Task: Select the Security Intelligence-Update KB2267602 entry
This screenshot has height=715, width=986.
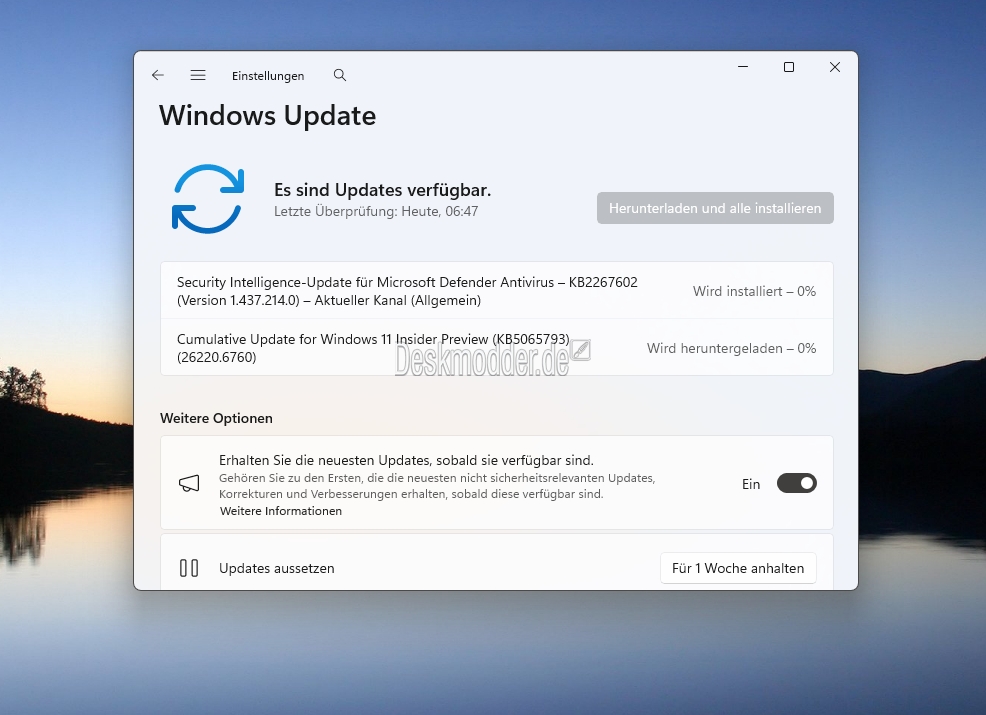Action: coord(497,291)
